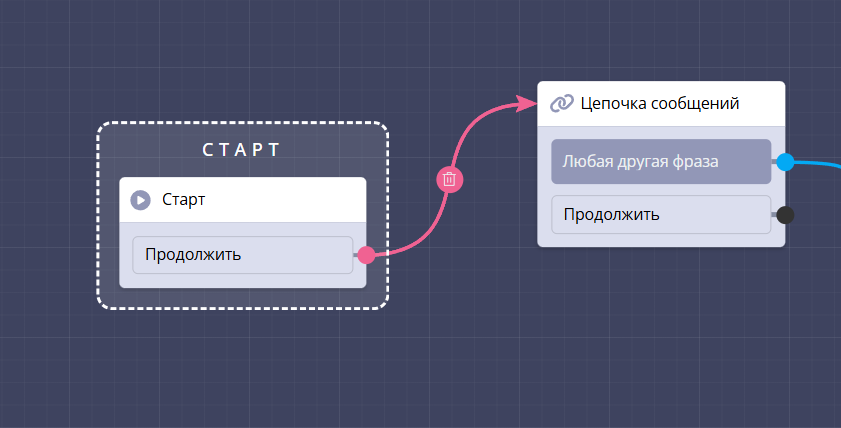The width and height of the screenshot is (841, 428).
Task: Select the blue output dot of Любая другая фраза
Action: (x=785, y=162)
